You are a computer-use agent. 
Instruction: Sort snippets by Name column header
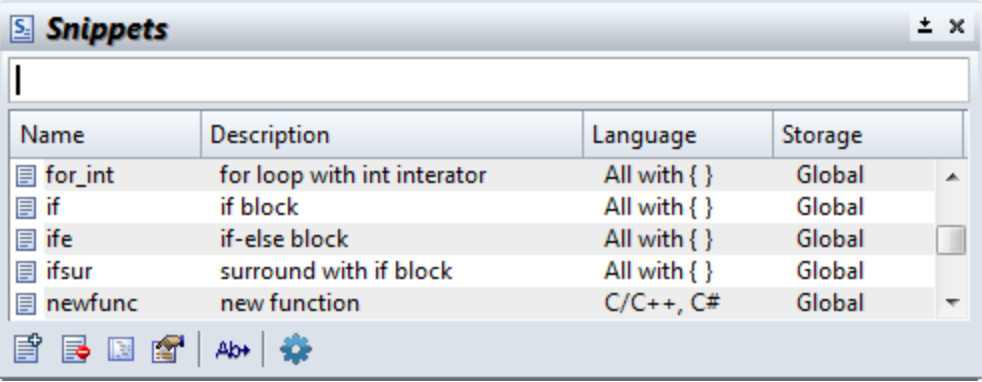[105, 135]
